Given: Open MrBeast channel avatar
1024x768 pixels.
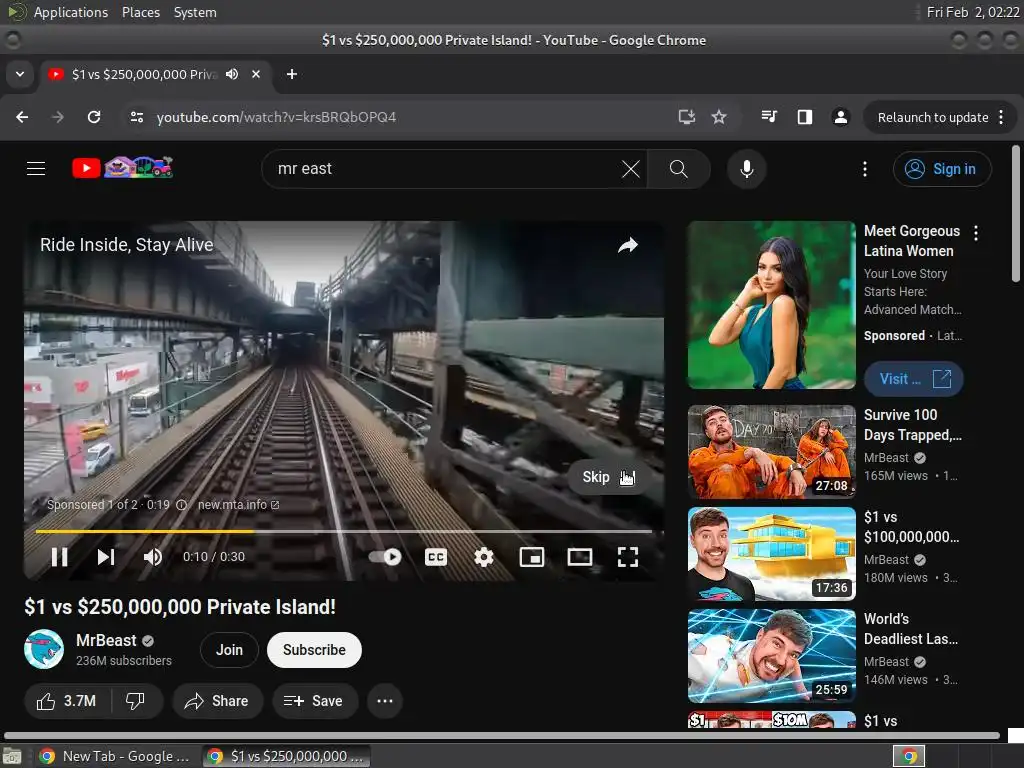Looking at the screenshot, I should tap(44, 649).
